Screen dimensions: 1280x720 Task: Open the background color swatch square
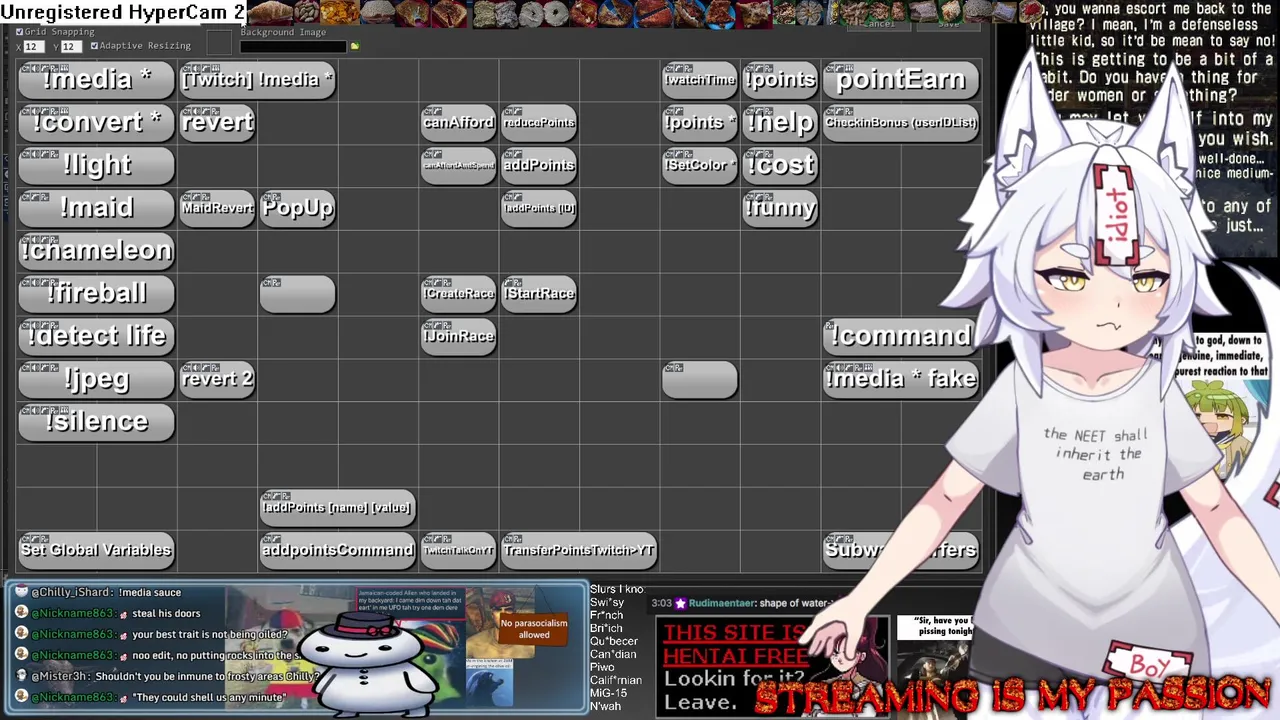point(218,43)
